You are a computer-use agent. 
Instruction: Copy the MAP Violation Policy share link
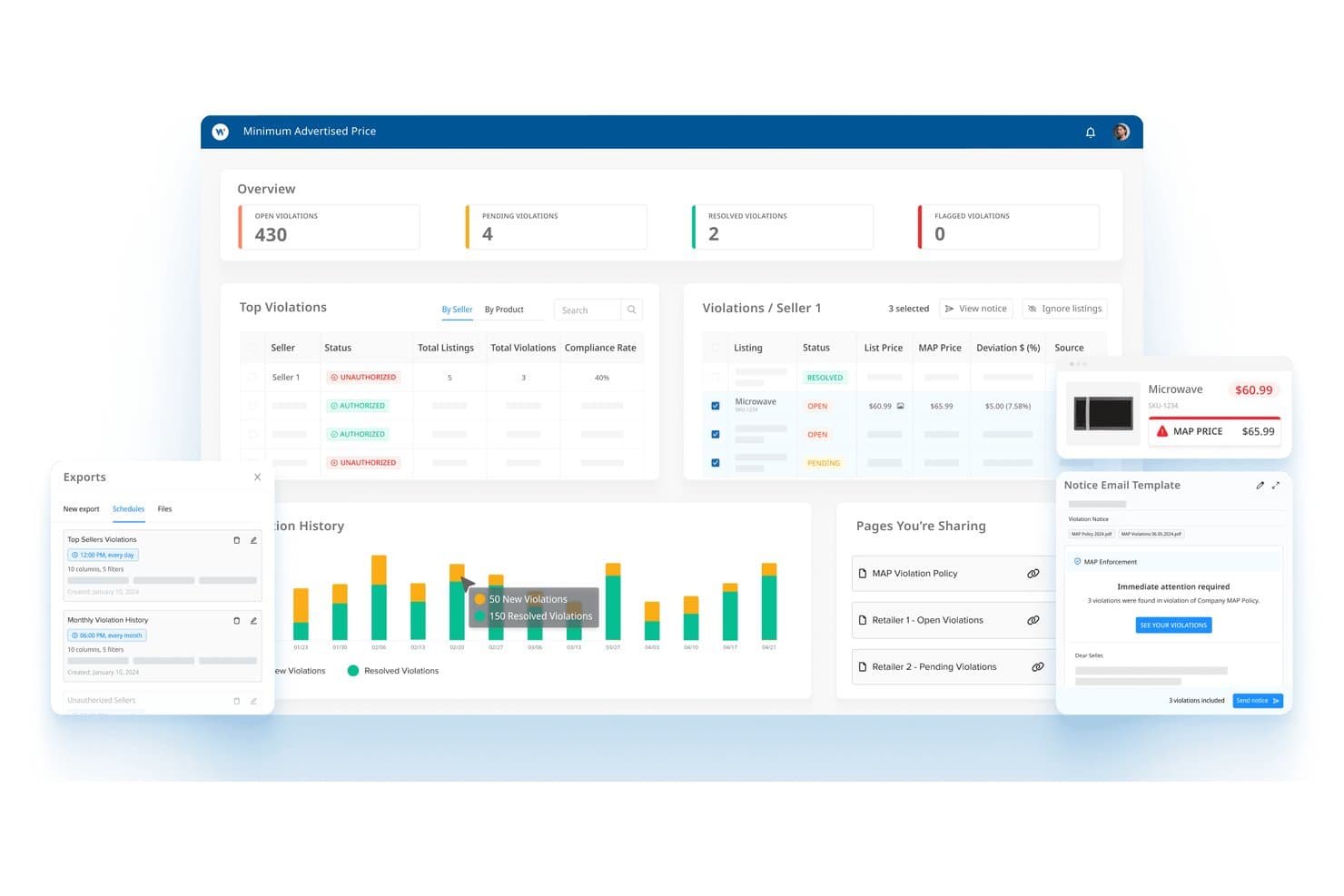coord(1033,574)
